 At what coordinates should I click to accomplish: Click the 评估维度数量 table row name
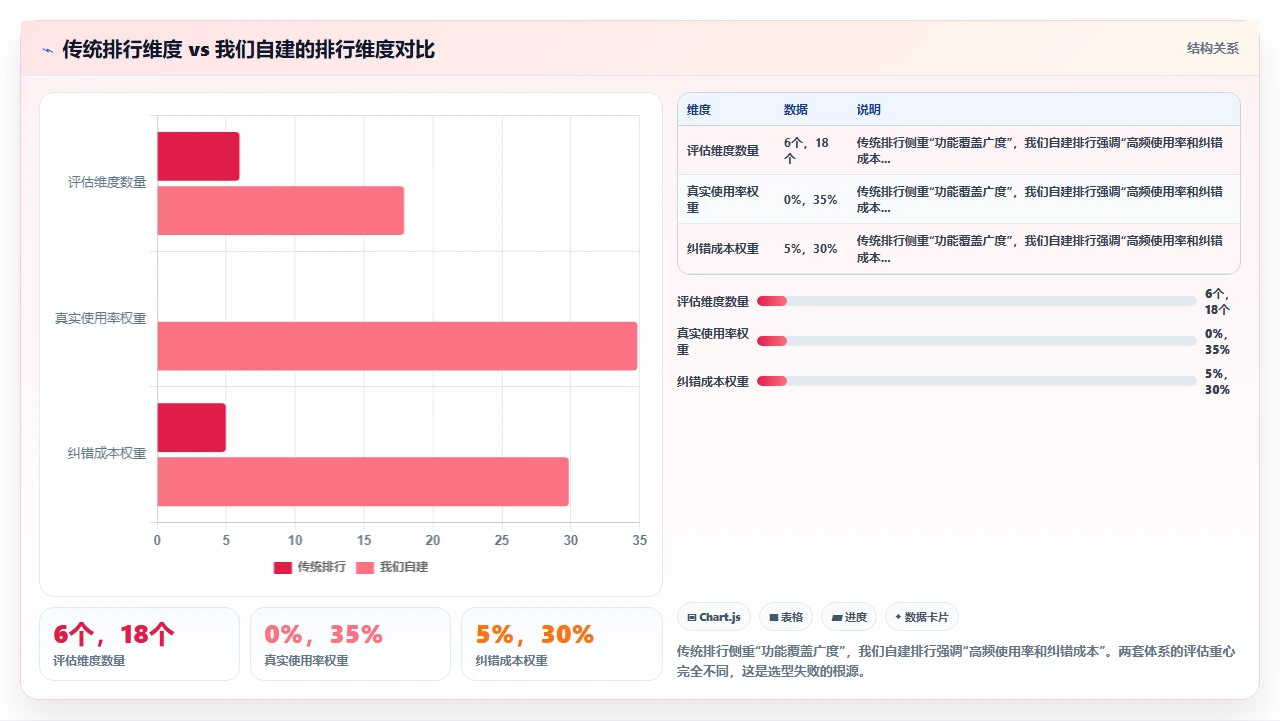723,151
